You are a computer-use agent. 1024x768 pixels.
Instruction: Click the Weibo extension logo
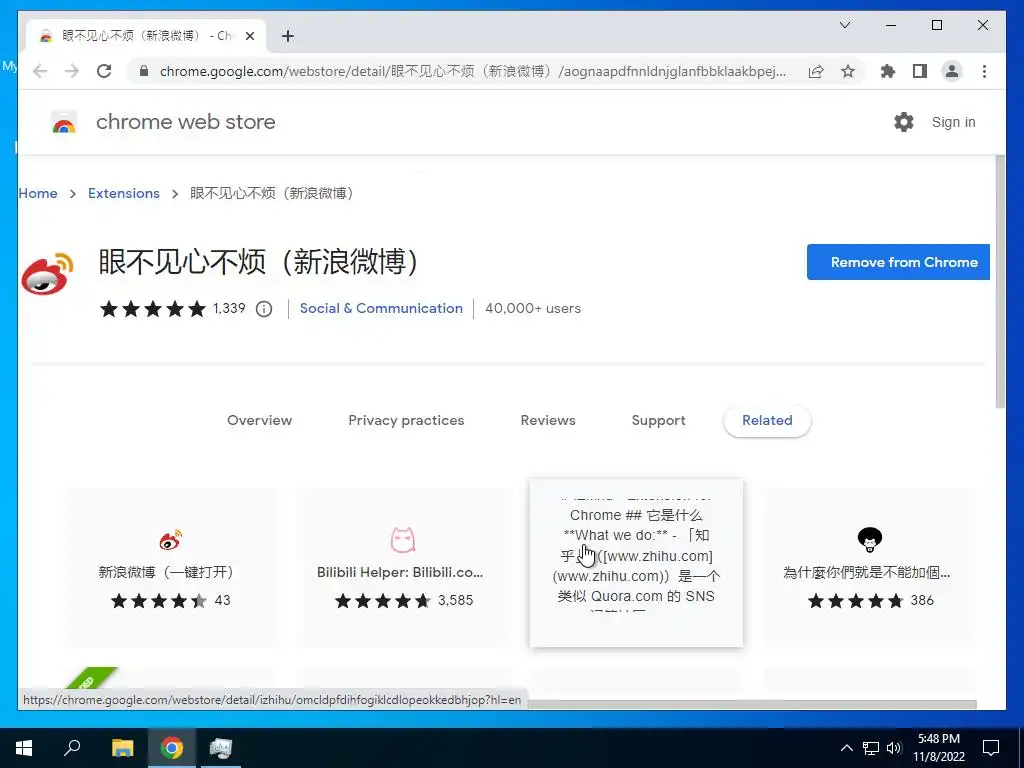tap(47, 274)
